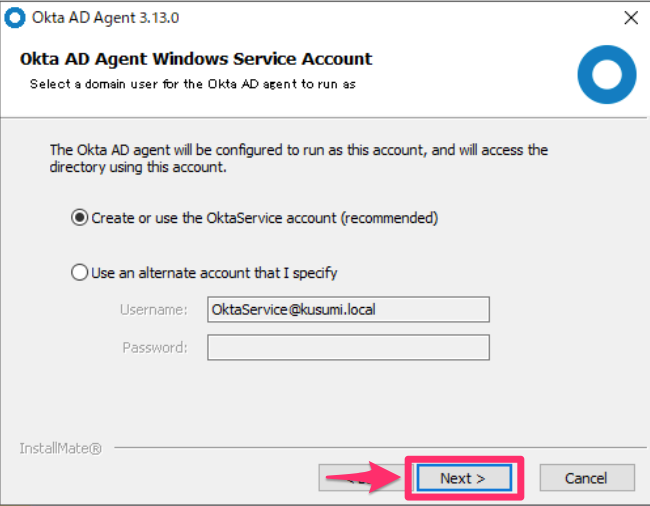Click the Okta icon in the title bar
Screen dimensions: 650x506
pos(17,17)
